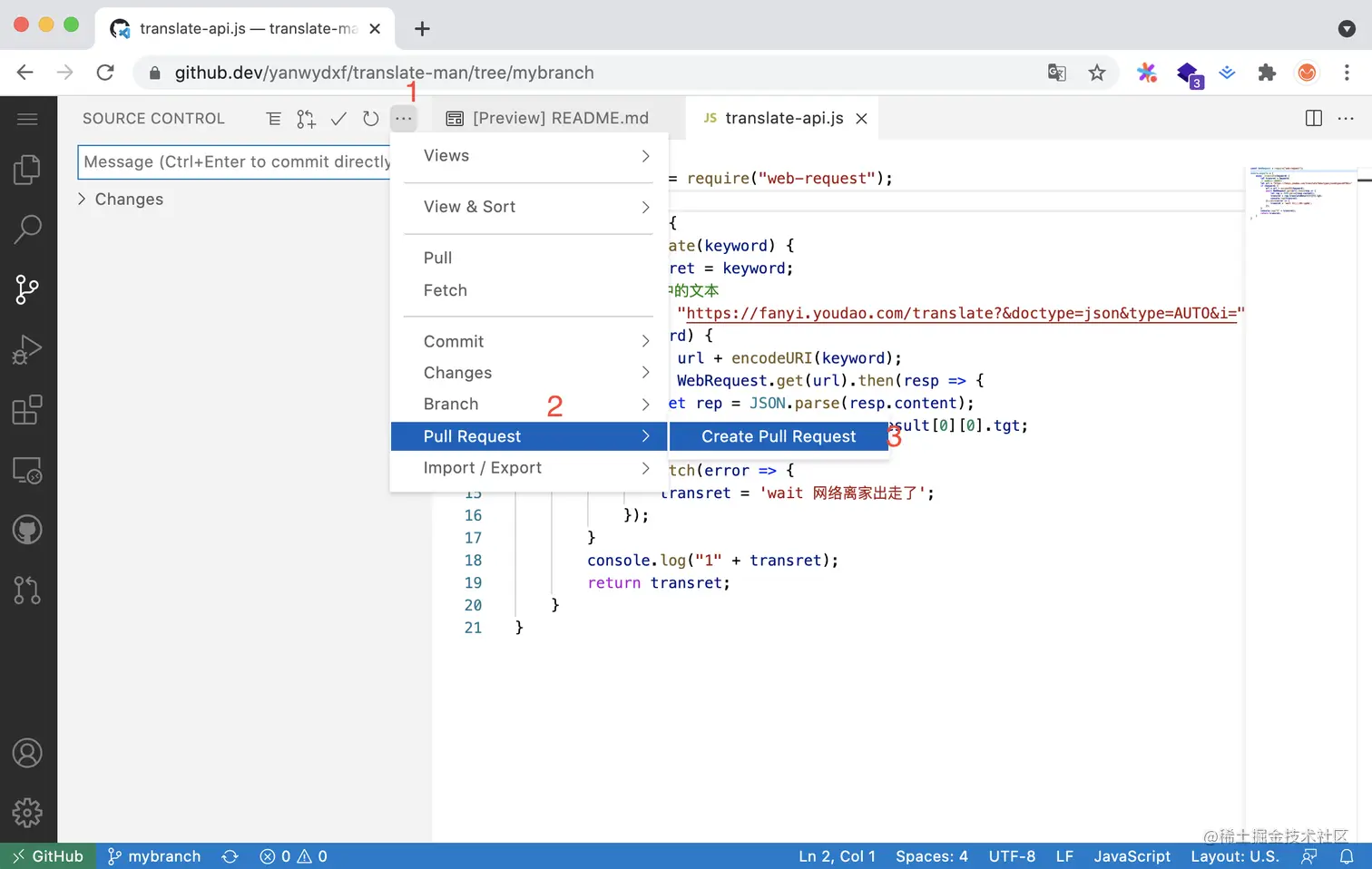
Task: Split the editor to the right
Action: pos(1313,119)
